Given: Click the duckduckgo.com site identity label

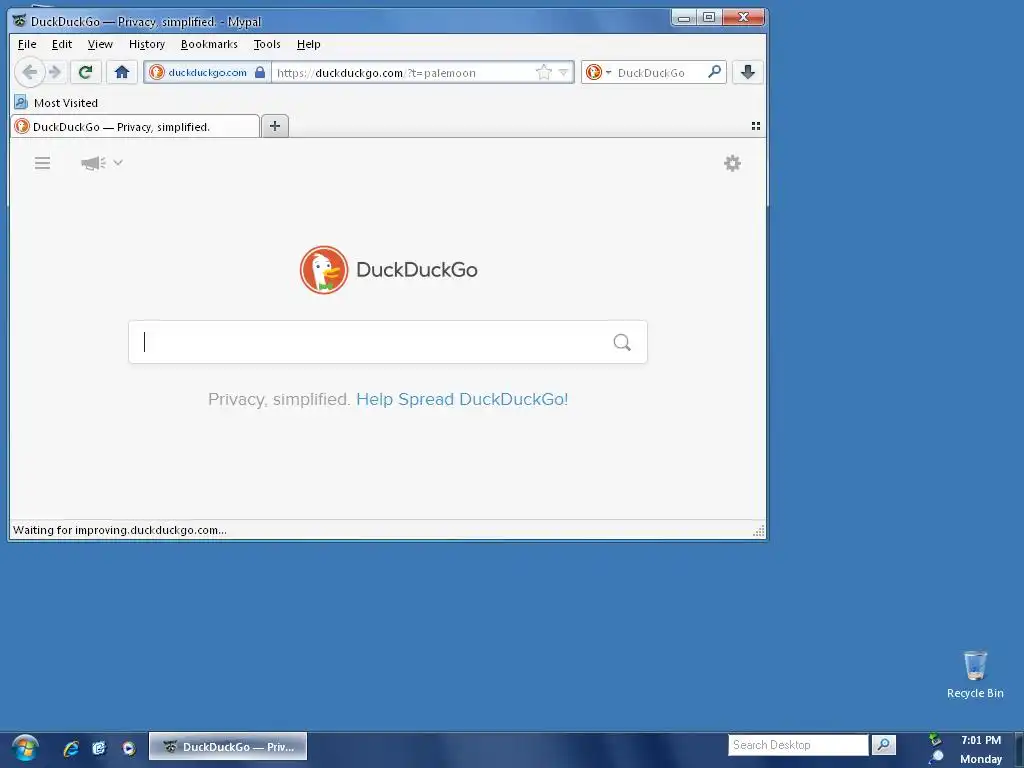Looking at the screenshot, I should tap(208, 72).
